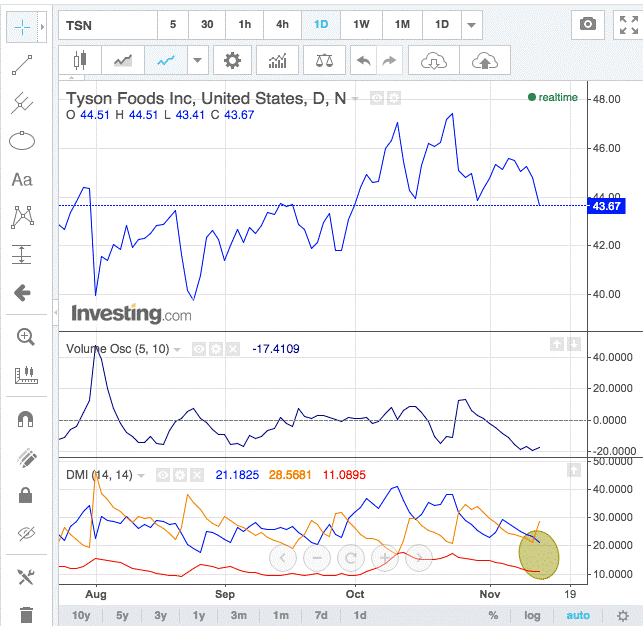Select the 1h interval
Image resolution: width=643 pixels, height=626 pixels.
245,25
